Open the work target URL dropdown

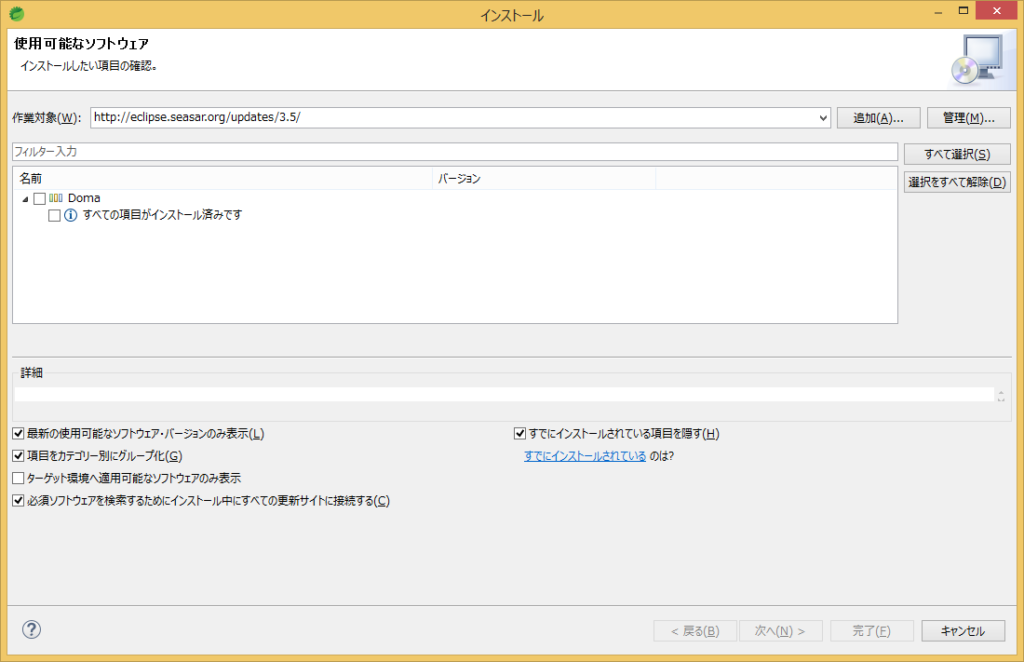pyautogui.click(x=822, y=117)
